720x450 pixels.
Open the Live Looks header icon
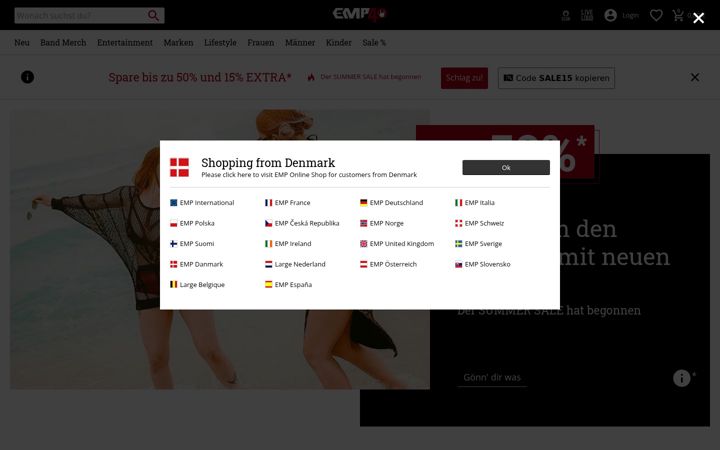click(x=587, y=16)
